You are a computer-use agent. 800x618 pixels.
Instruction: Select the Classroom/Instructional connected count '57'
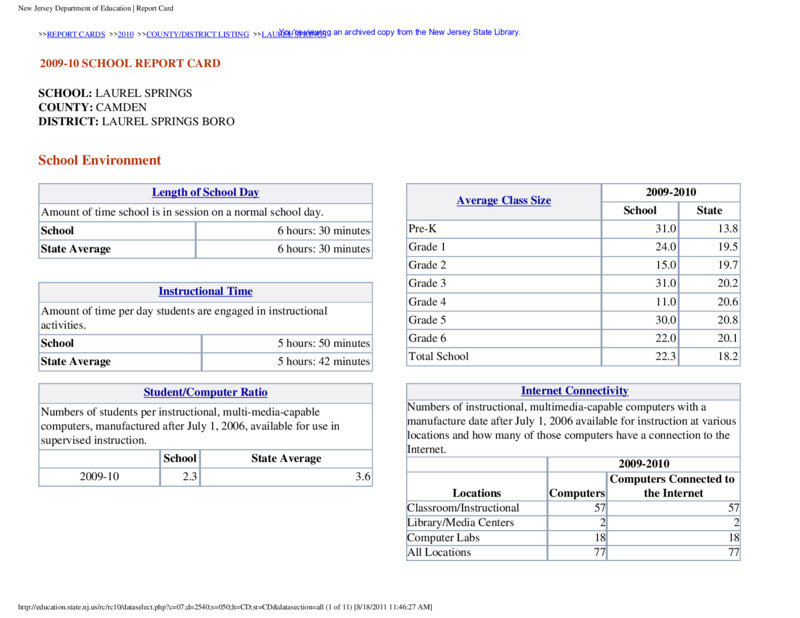[x=734, y=508]
